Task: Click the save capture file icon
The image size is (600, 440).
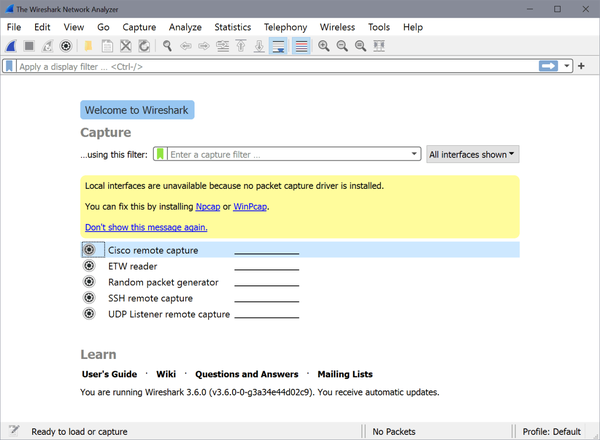Action: pos(107,46)
